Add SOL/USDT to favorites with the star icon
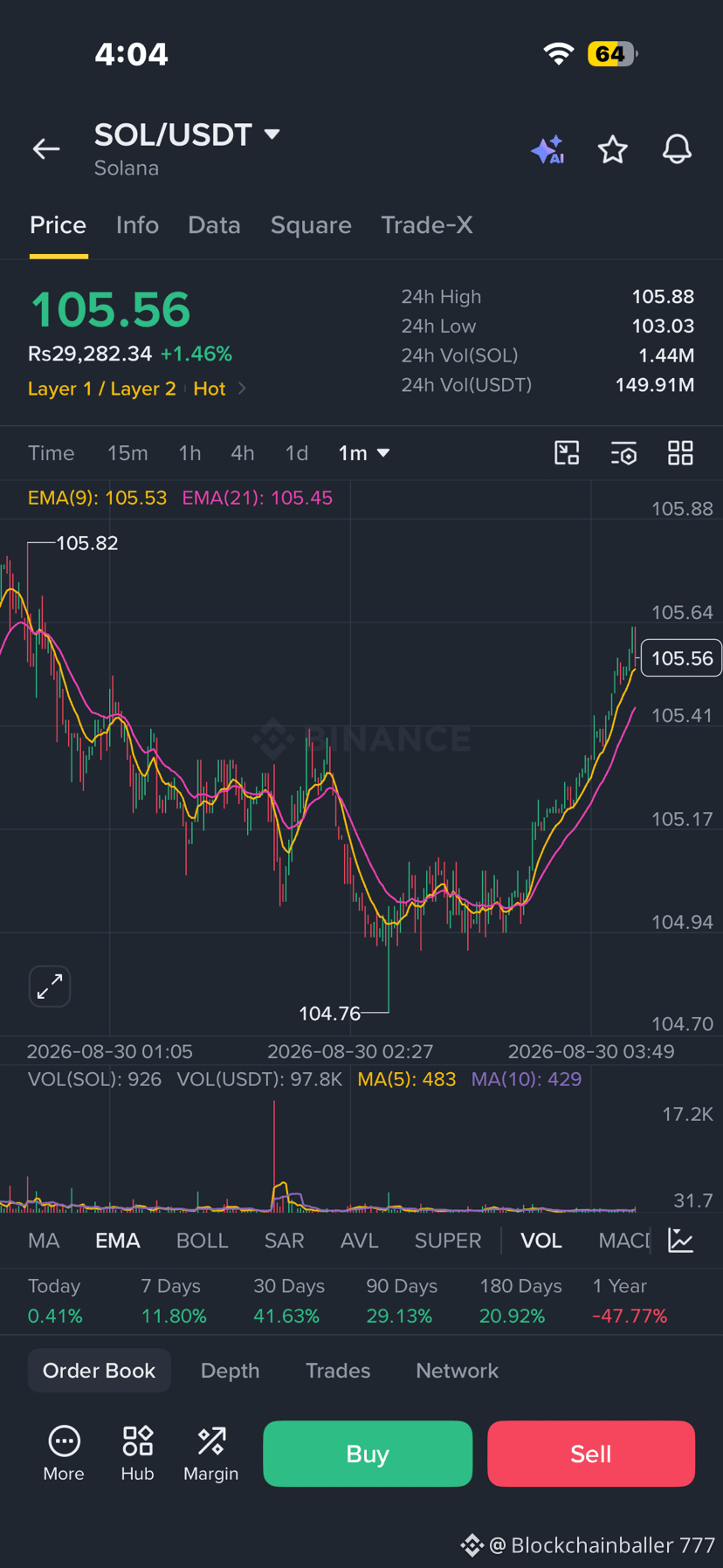This screenshot has width=723, height=1568. click(x=612, y=150)
